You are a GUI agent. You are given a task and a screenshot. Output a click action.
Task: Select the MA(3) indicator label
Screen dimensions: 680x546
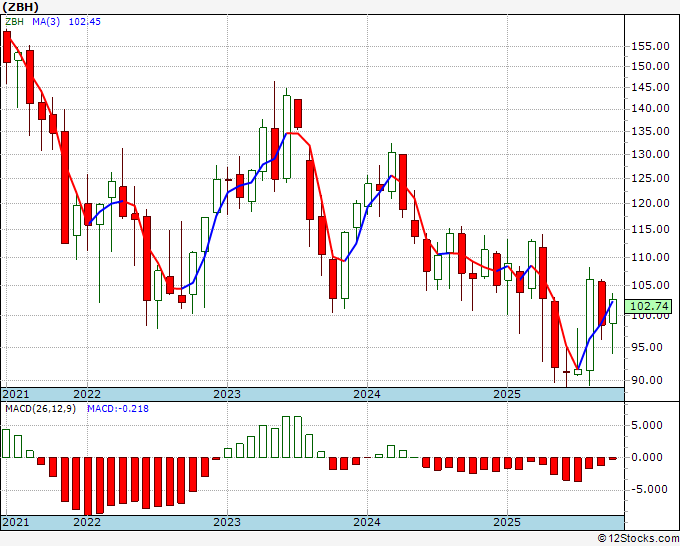coord(46,22)
